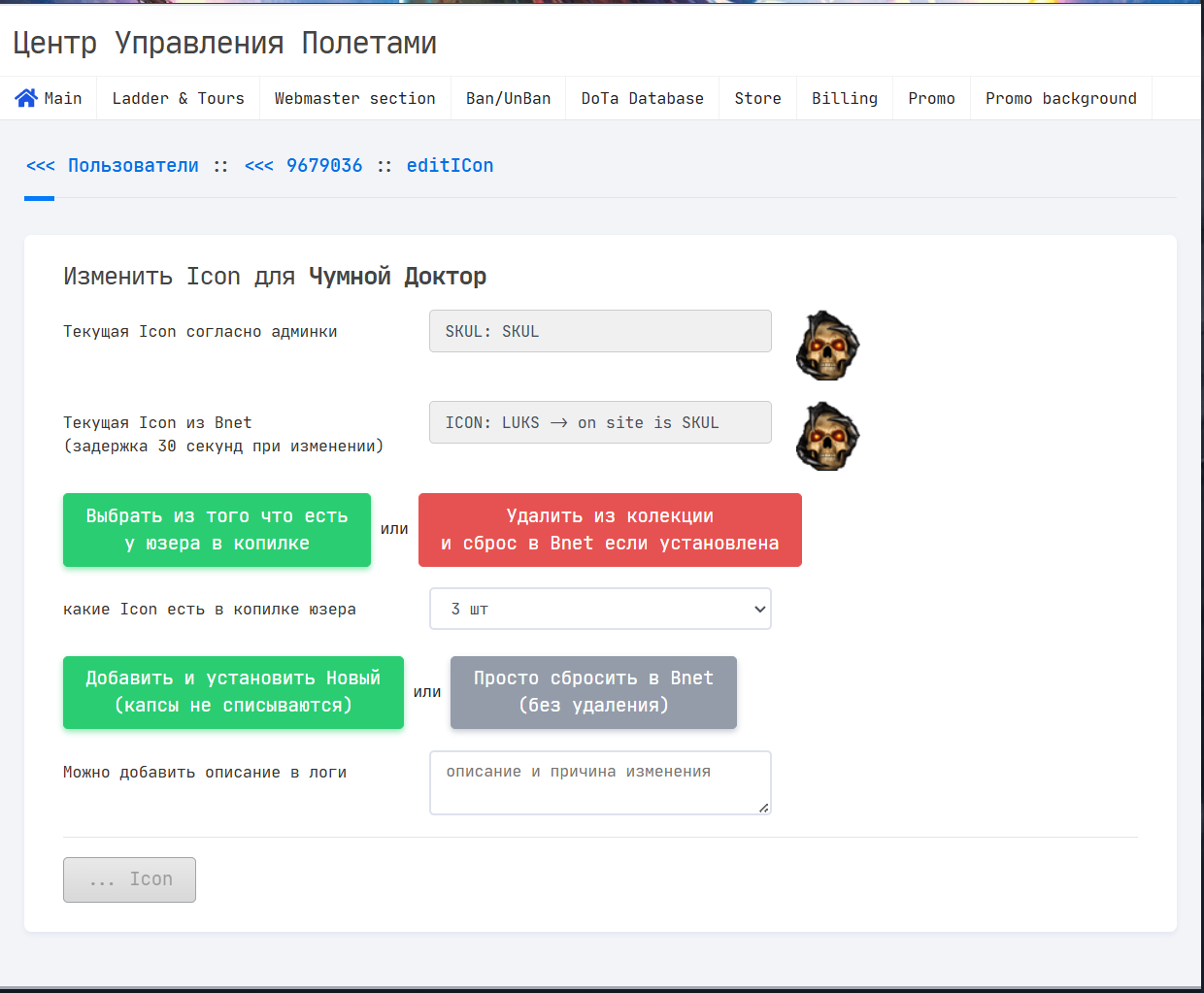Open the Promo menu item

932,98
